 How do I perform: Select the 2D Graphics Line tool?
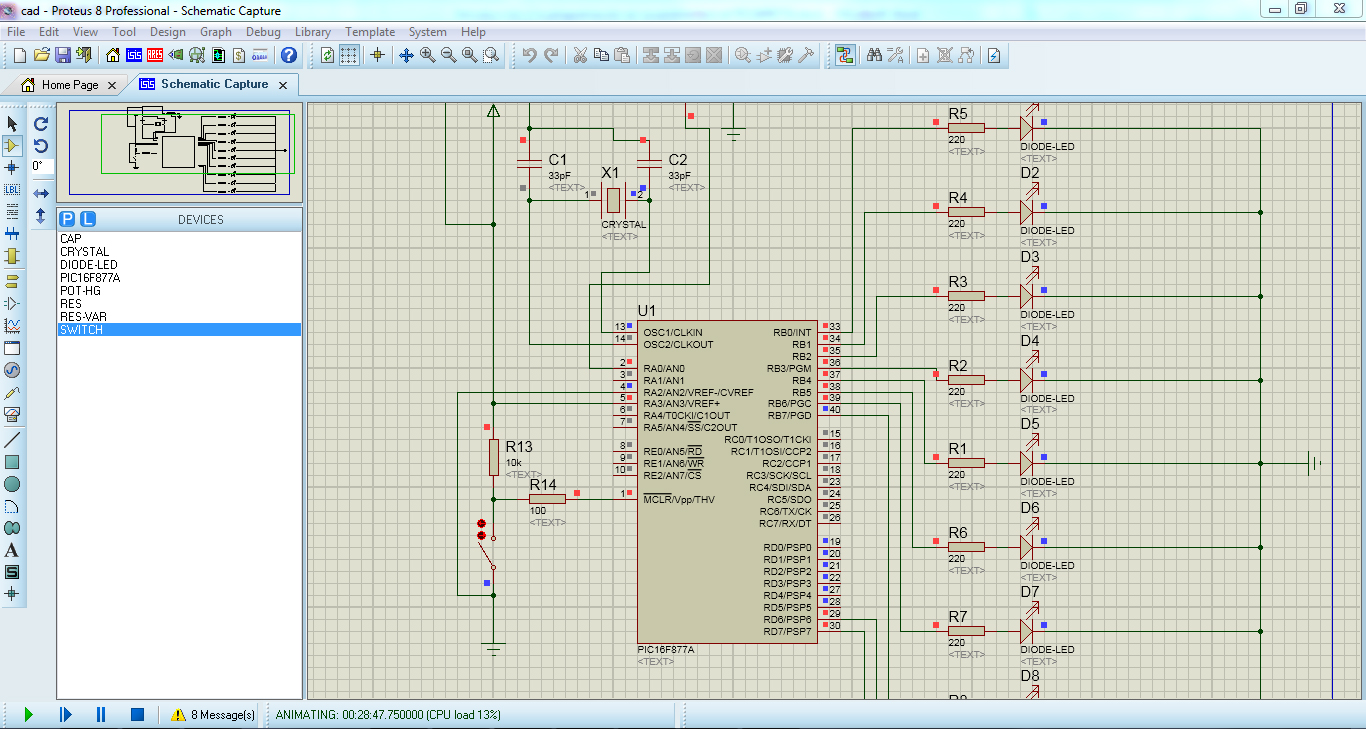tap(12, 440)
